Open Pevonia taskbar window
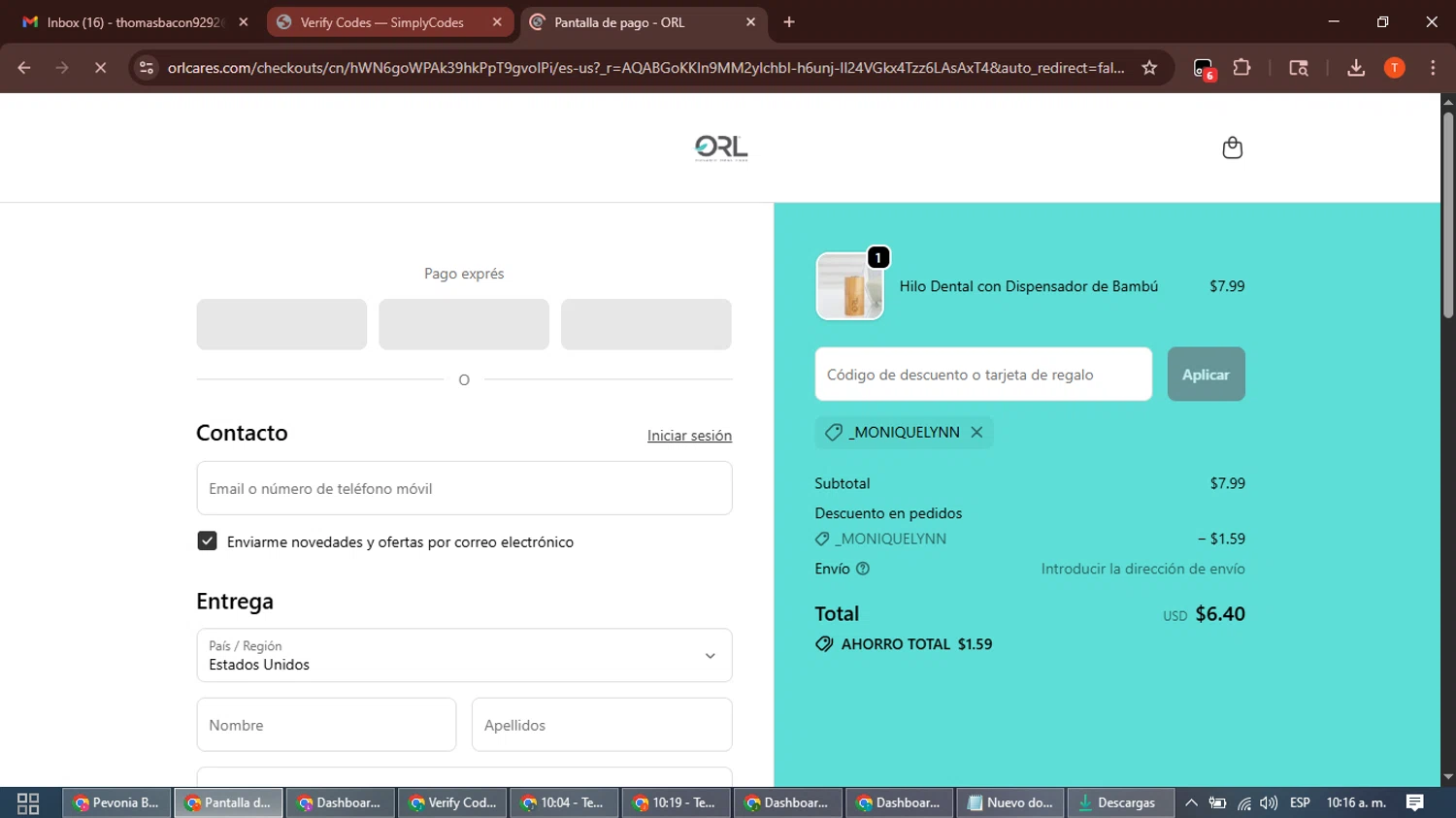Image resolution: width=1456 pixels, height=818 pixels. 117,803
